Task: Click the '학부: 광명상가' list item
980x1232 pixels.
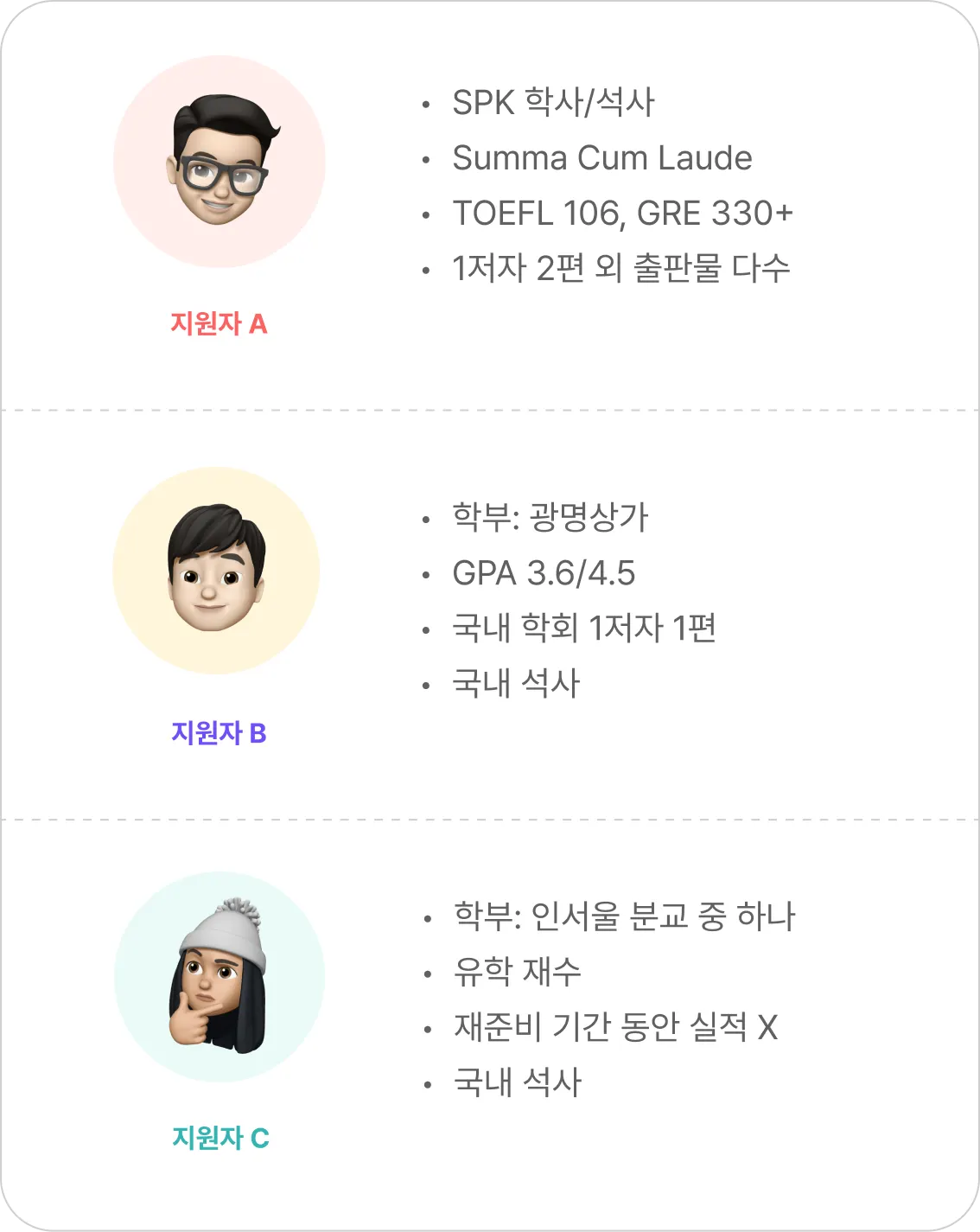Action: [x=550, y=518]
